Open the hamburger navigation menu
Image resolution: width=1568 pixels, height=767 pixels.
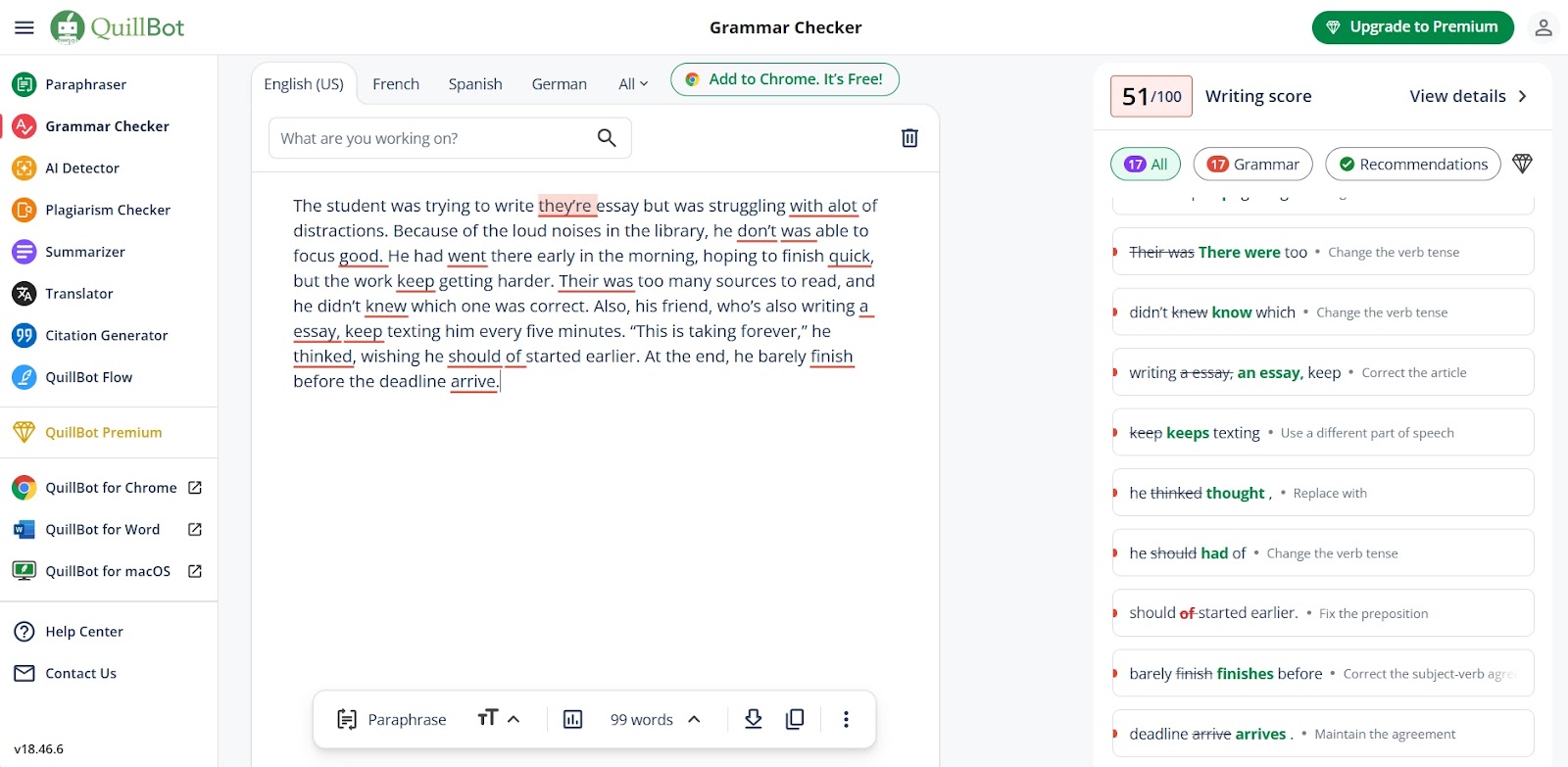pyautogui.click(x=24, y=27)
